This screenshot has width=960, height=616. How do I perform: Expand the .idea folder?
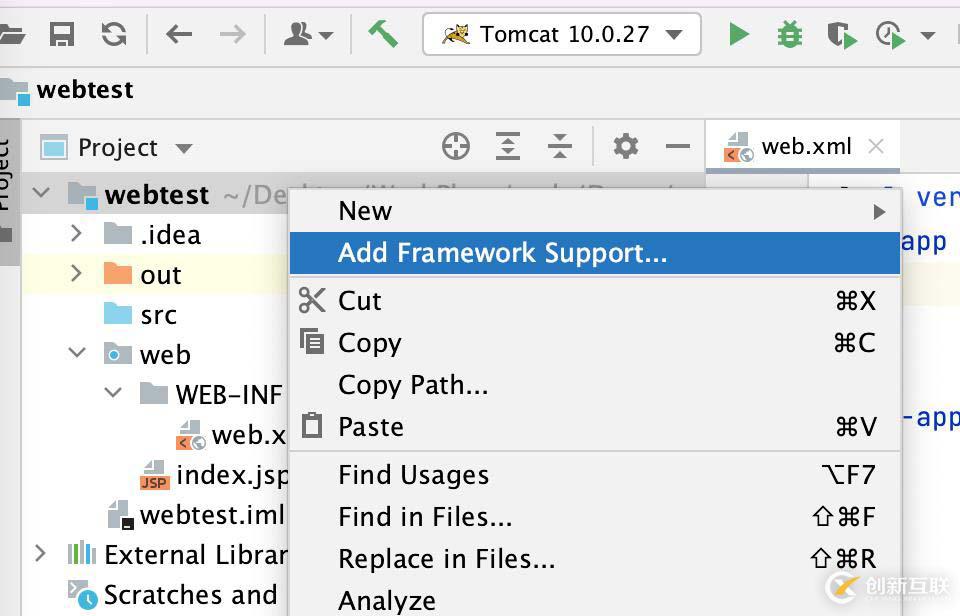pyautogui.click(x=77, y=233)
